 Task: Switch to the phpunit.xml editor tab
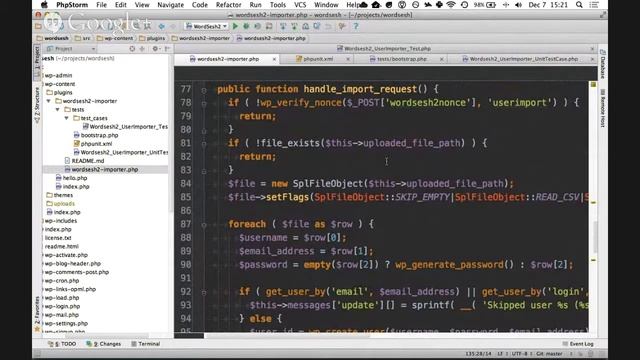tap(318, 59)
